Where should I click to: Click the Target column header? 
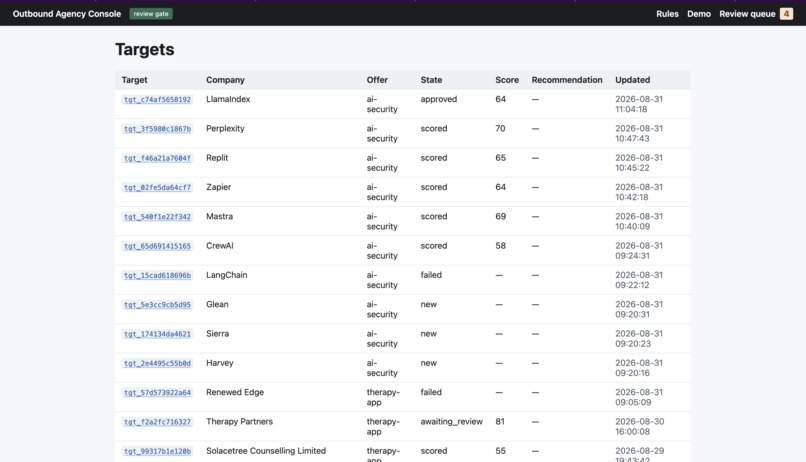click(x=134, y=80)
